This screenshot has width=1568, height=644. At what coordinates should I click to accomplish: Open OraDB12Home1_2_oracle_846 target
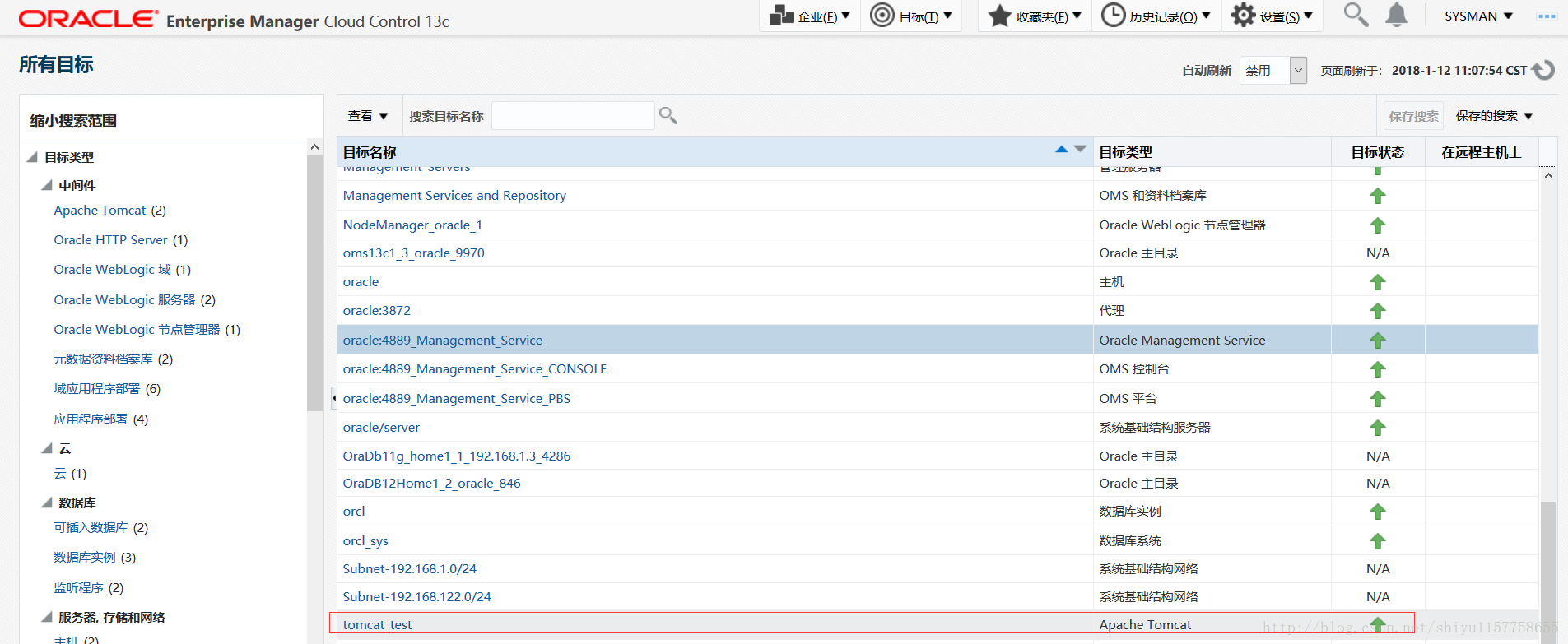(432, 484)
